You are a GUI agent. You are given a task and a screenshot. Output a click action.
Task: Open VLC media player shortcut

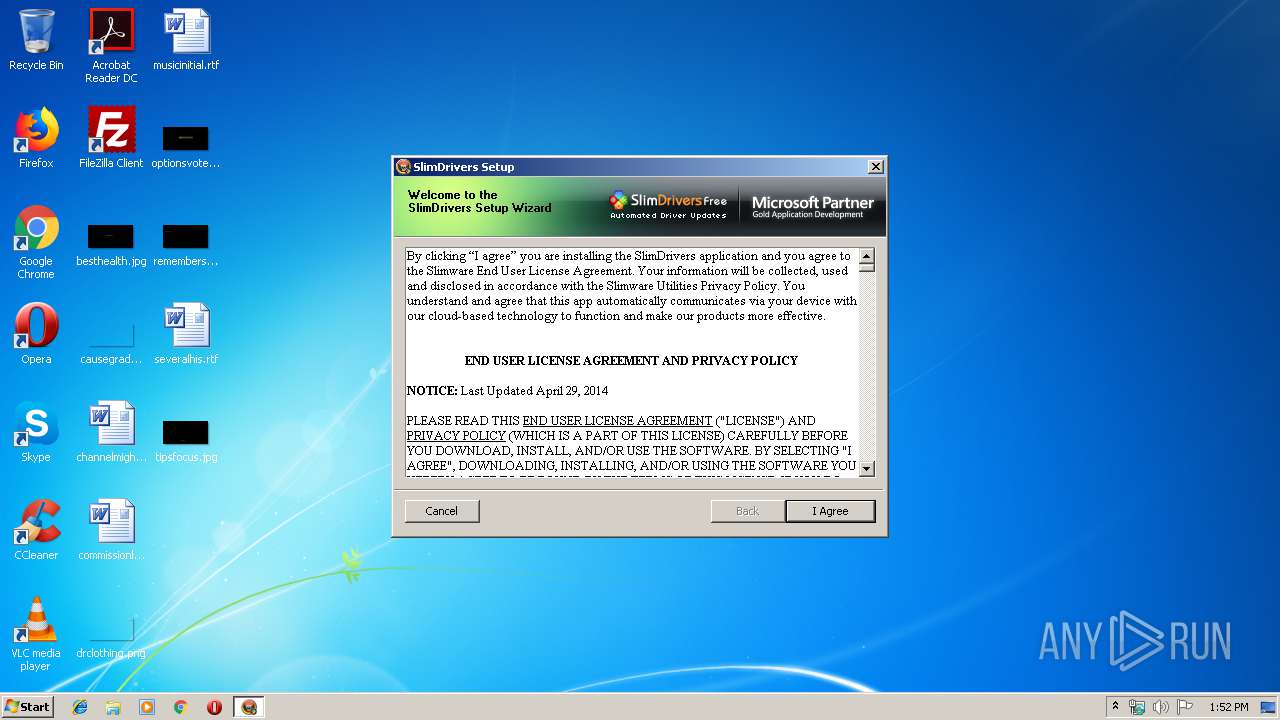(x=36, y=634)
